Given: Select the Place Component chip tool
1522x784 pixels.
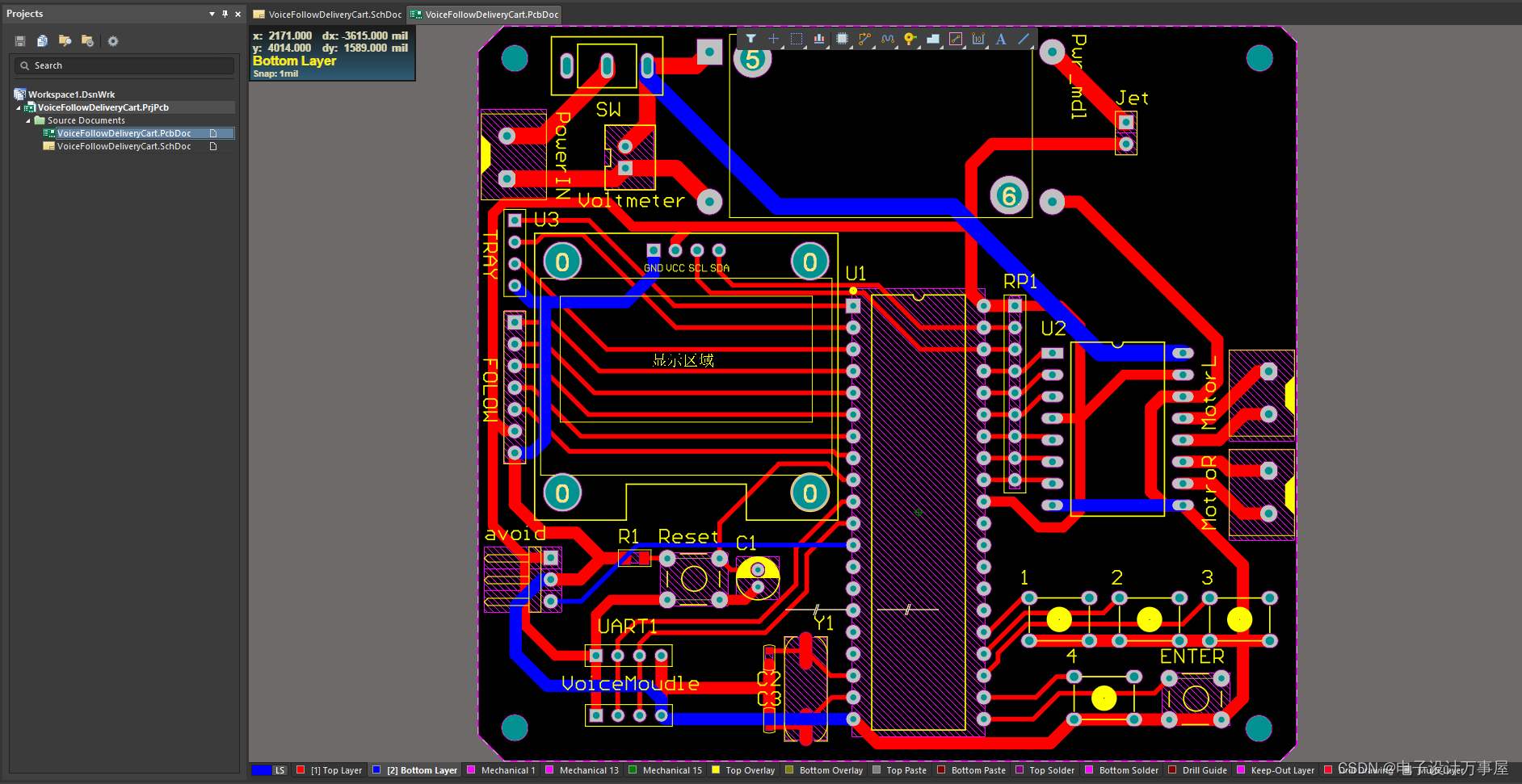Looking at the screenshot, I should (x=842, y=39).
